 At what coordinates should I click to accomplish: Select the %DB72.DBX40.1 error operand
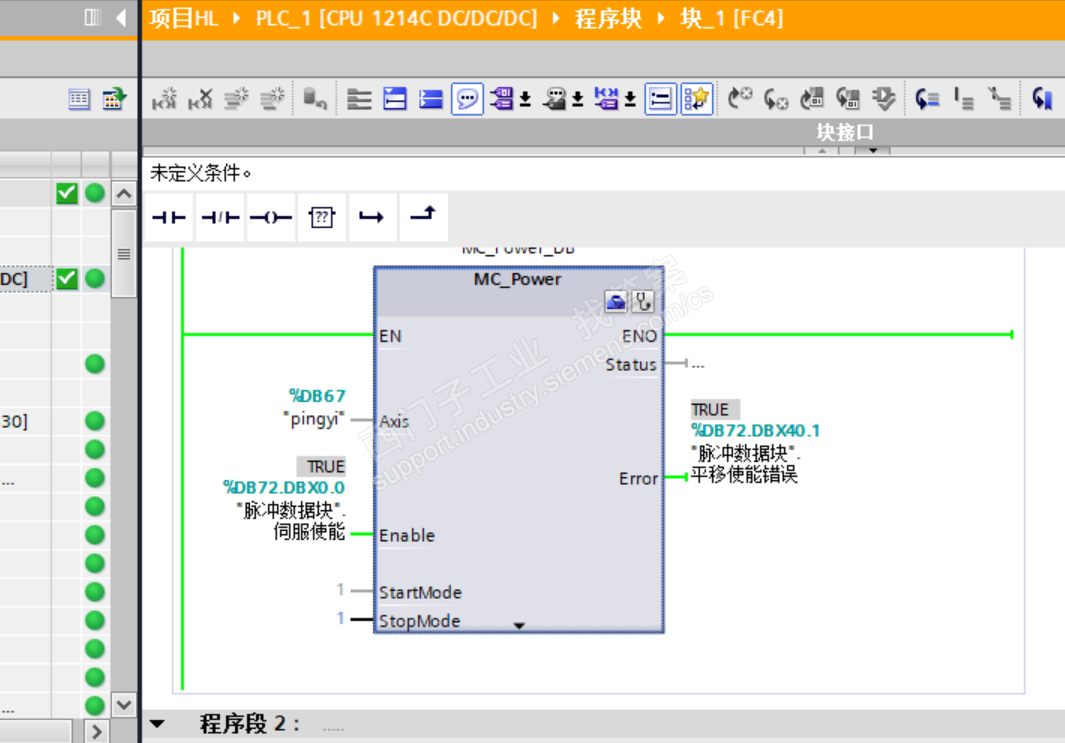click(755, 431)
